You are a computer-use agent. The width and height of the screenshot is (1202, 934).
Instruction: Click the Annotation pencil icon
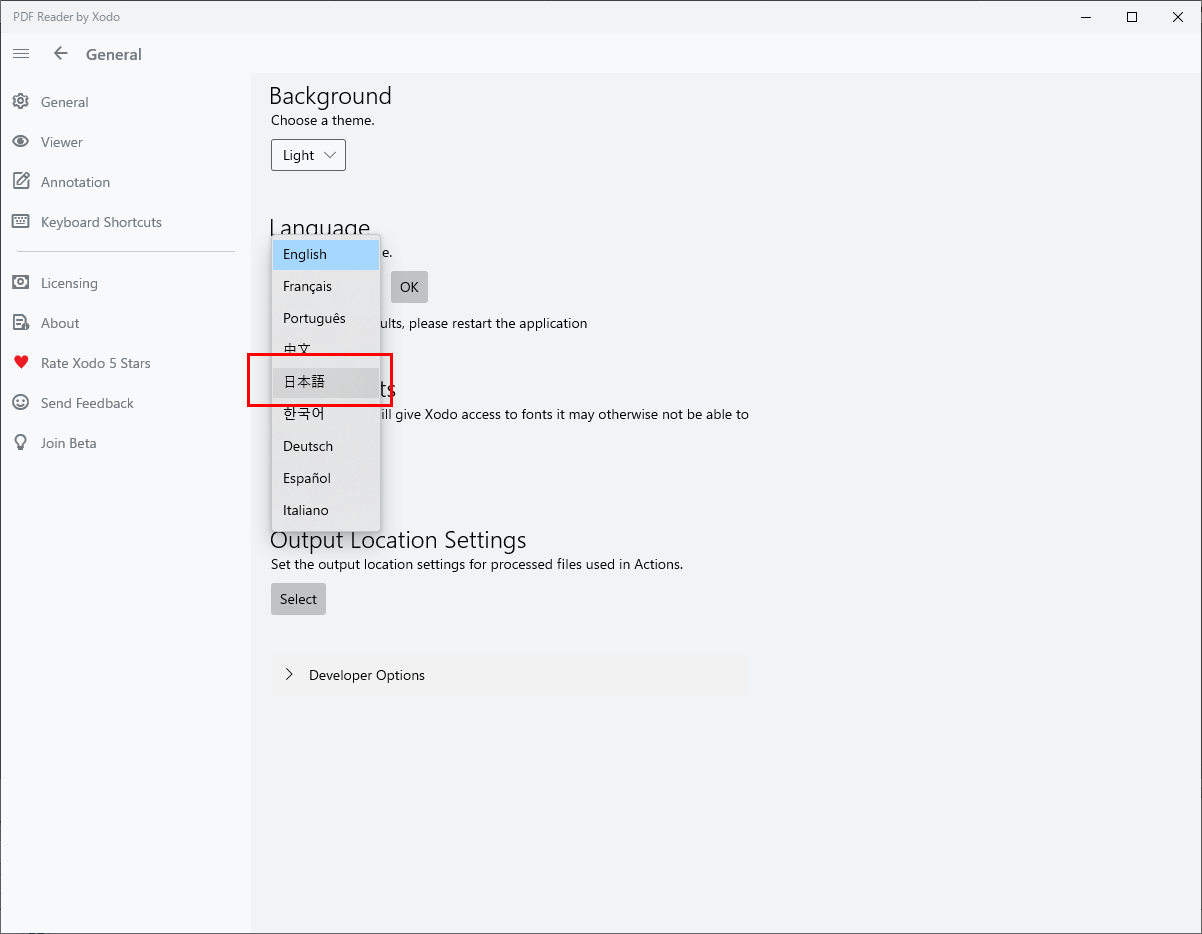[x=20, y=182]
